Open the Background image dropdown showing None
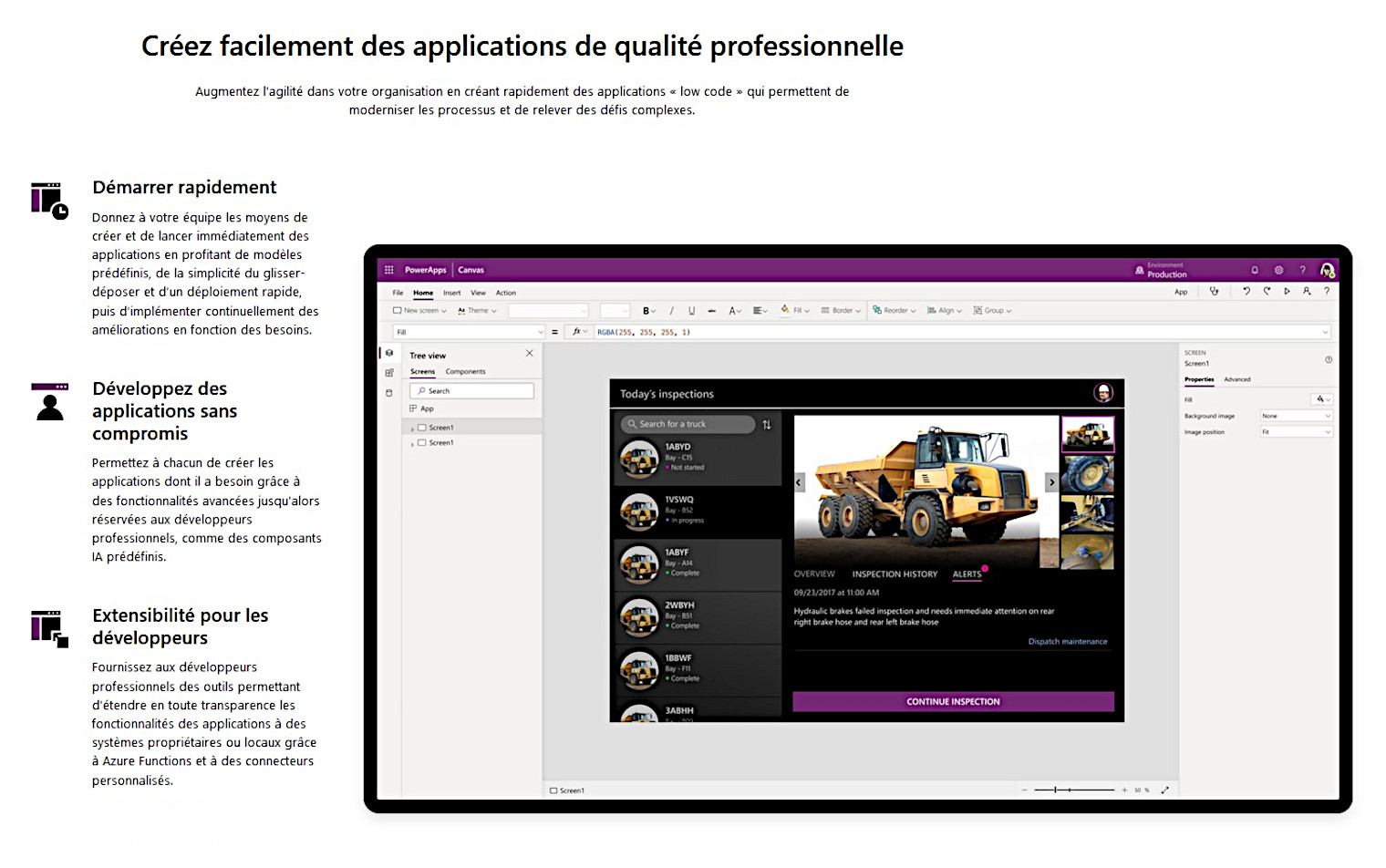 pyautogui.click(x=1297, y=416)
